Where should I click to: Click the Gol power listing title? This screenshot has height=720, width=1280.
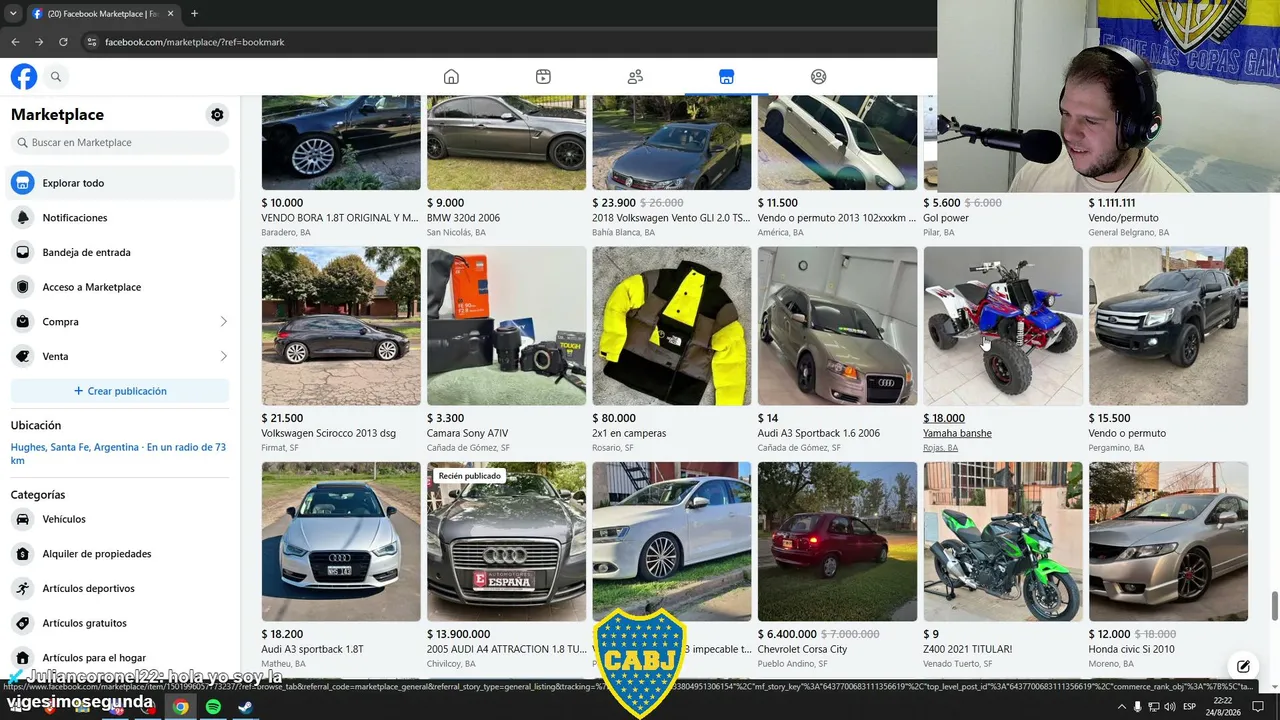tap(946, 218)
